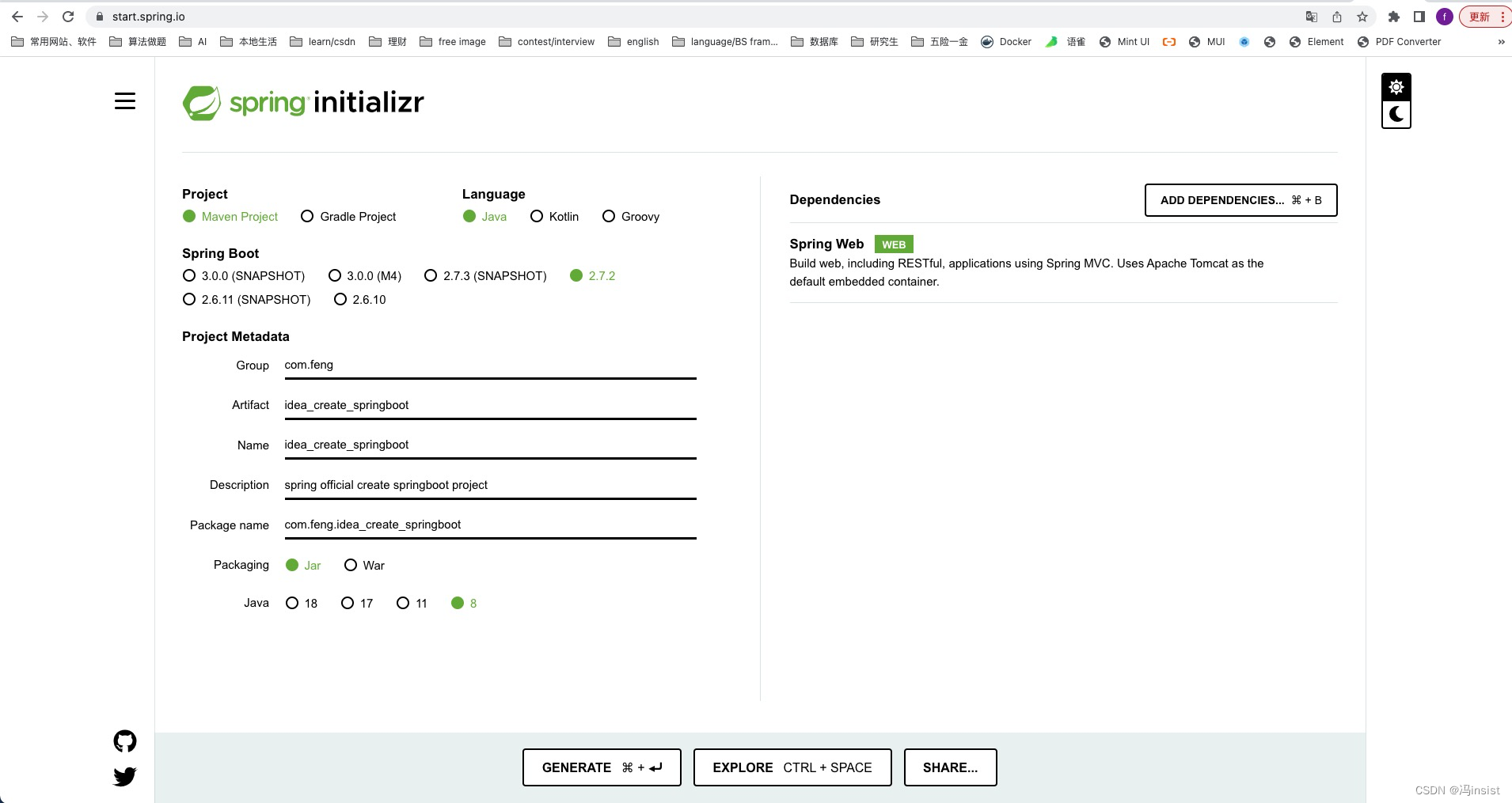Click the site lock icon
The height and width of the screenshot is (803, 1512).
pyautogui.click(x=99, y=17)
